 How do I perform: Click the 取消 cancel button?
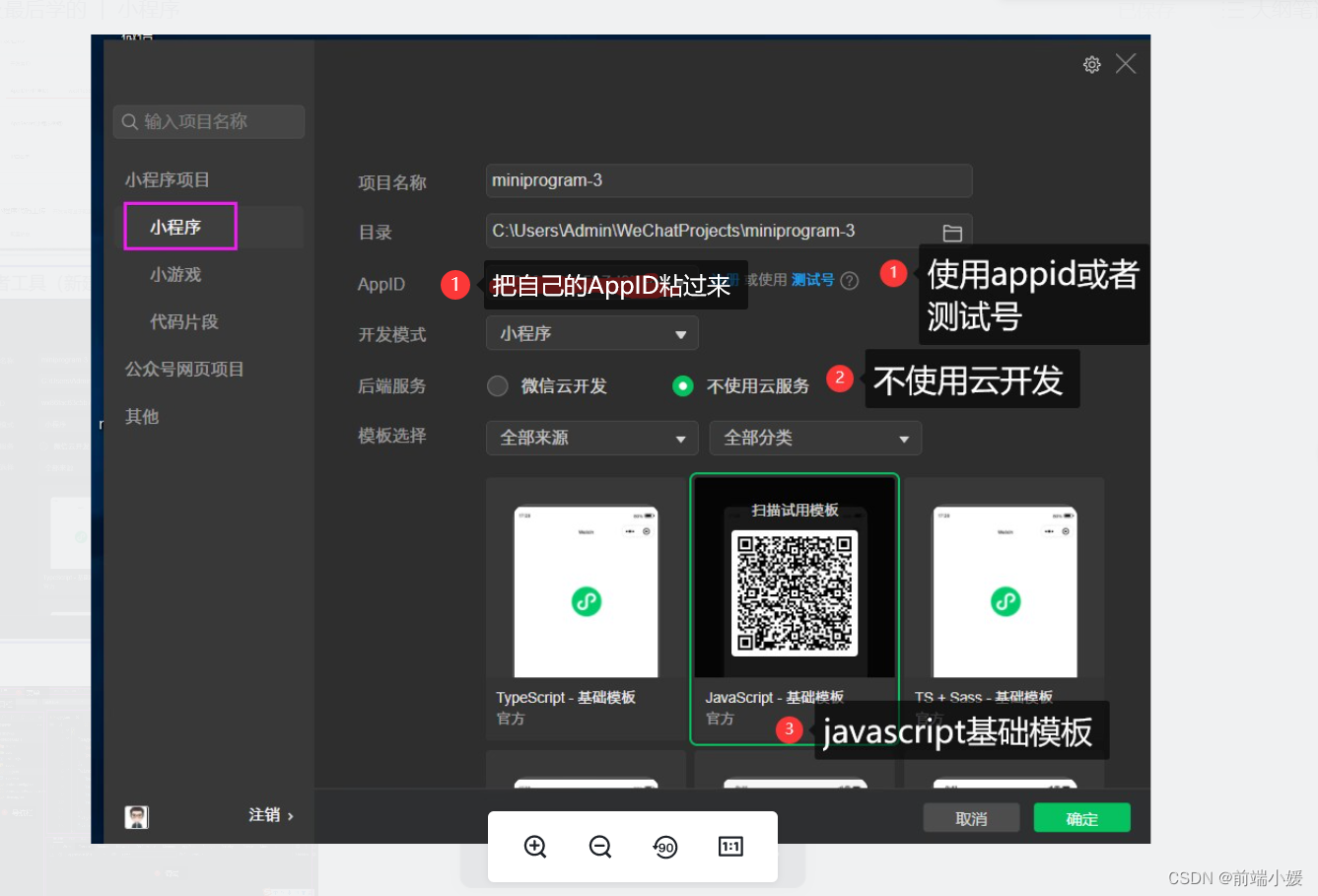972,818
